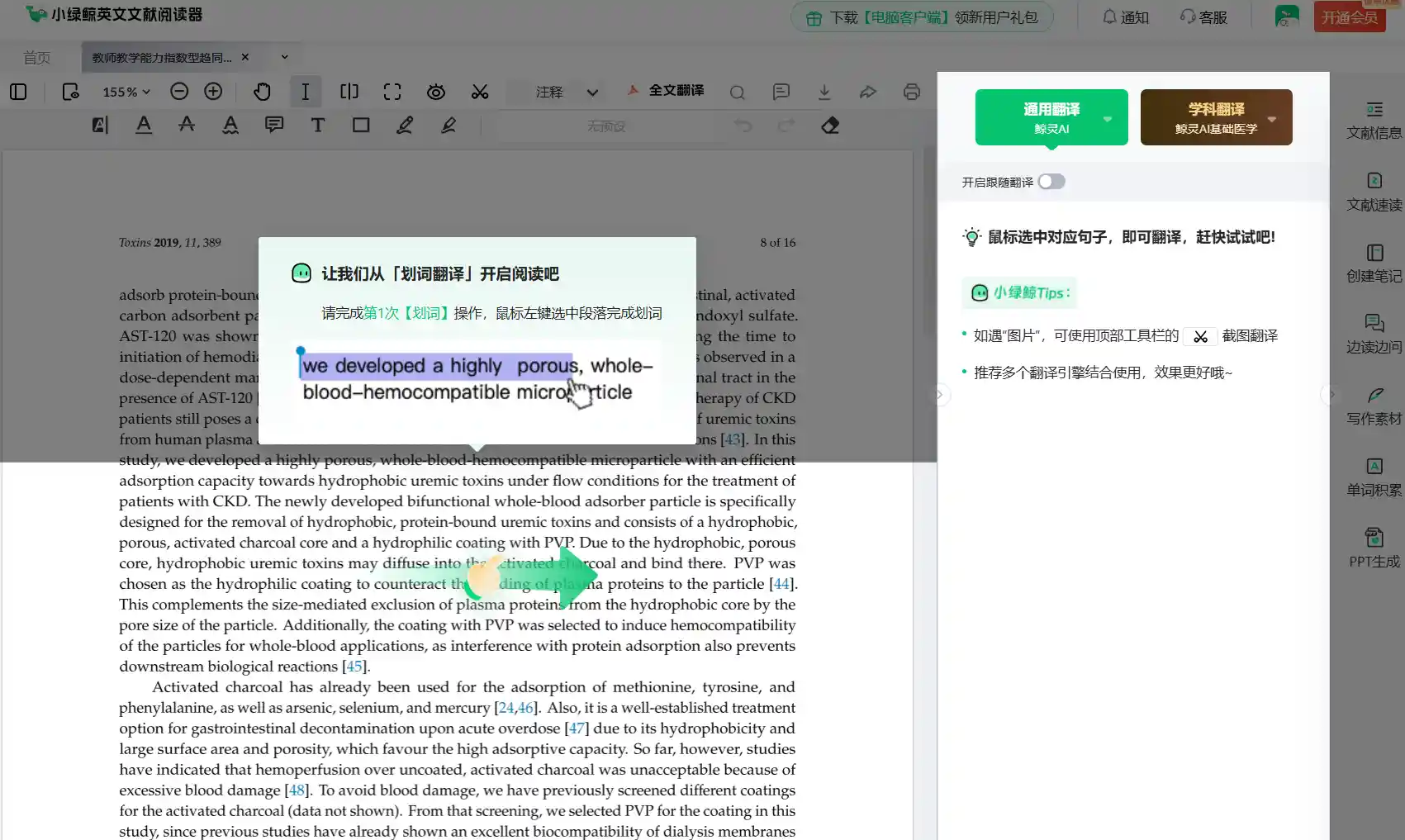The image size is (1405, 840).
Task: Switch to the 首页 tab
Action: [37, 58]
